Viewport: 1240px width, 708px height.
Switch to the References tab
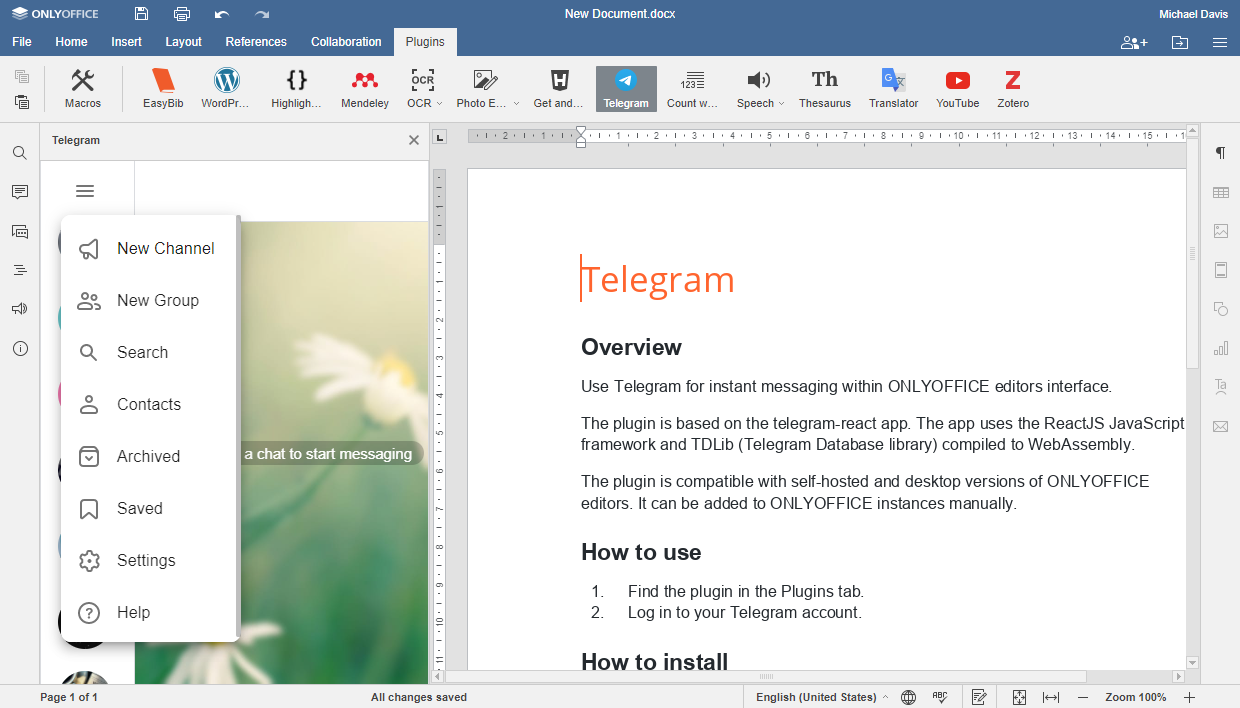(256, 42)
